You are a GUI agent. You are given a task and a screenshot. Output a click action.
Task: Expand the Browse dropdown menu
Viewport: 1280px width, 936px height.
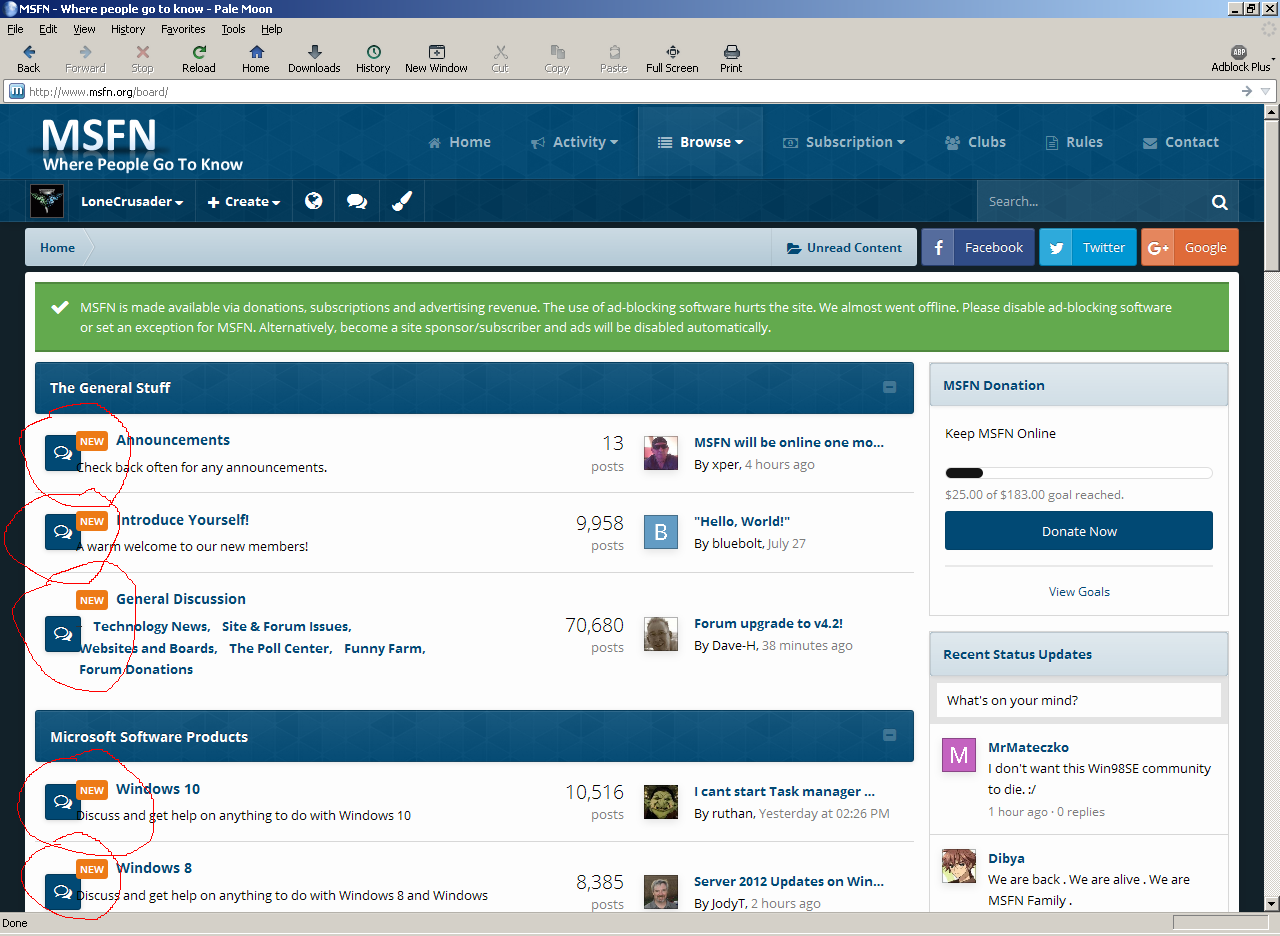pyautogui.click(x=700, y=142)
